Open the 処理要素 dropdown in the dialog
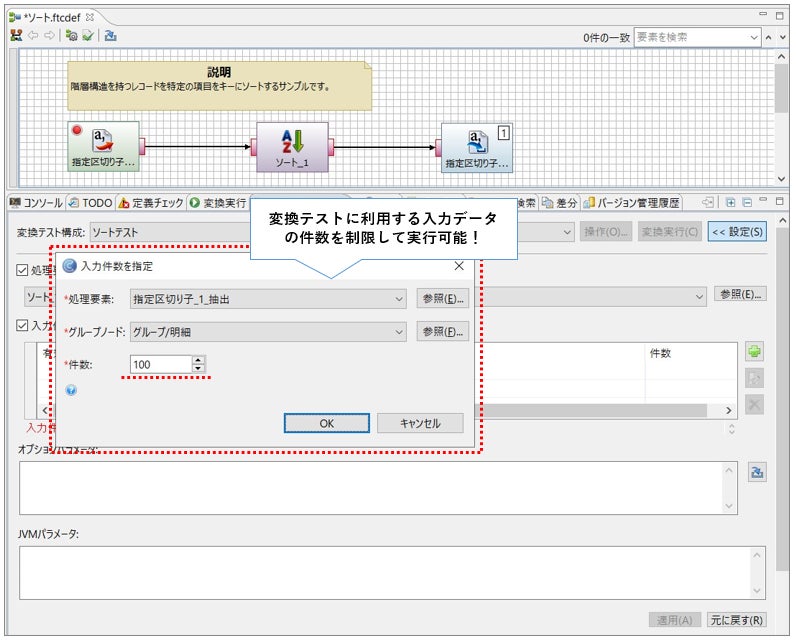This screenshot has height=640, width=796. coord(268,299)
